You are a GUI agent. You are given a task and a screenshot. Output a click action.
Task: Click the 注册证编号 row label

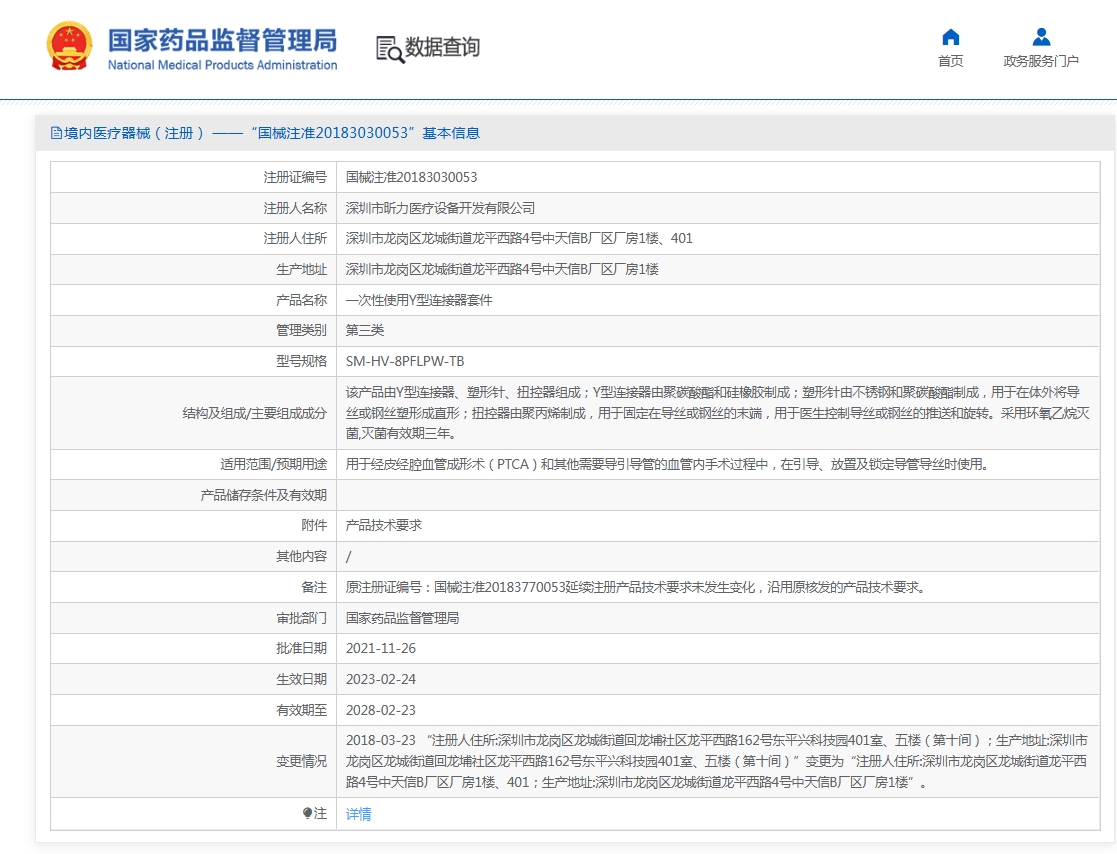pyautogui.click(x=295, y=177)
